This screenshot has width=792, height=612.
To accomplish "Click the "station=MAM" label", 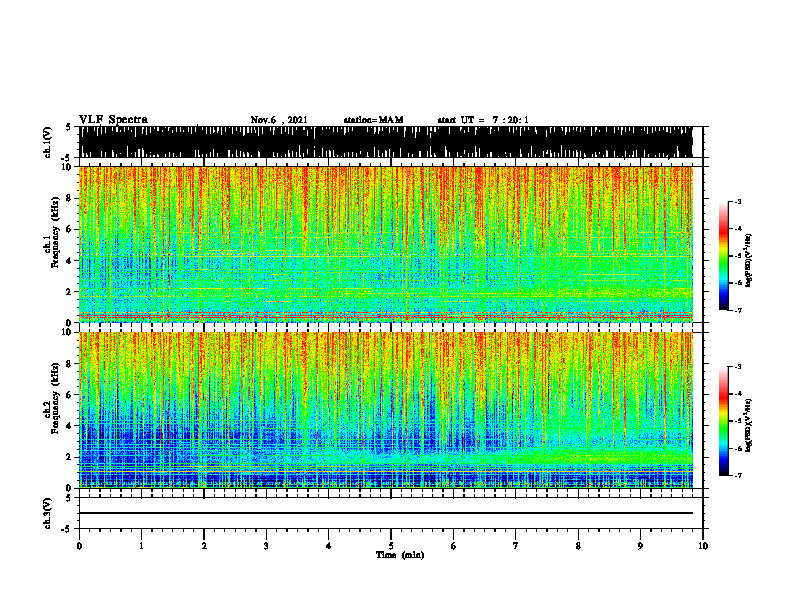I will pos(374,120).
